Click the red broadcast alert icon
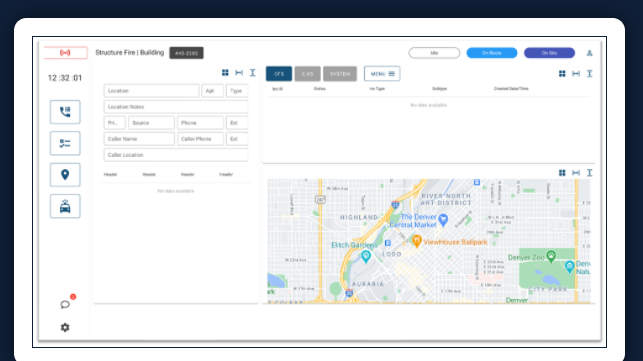643x361 pixels. click(x=65, y=53)
